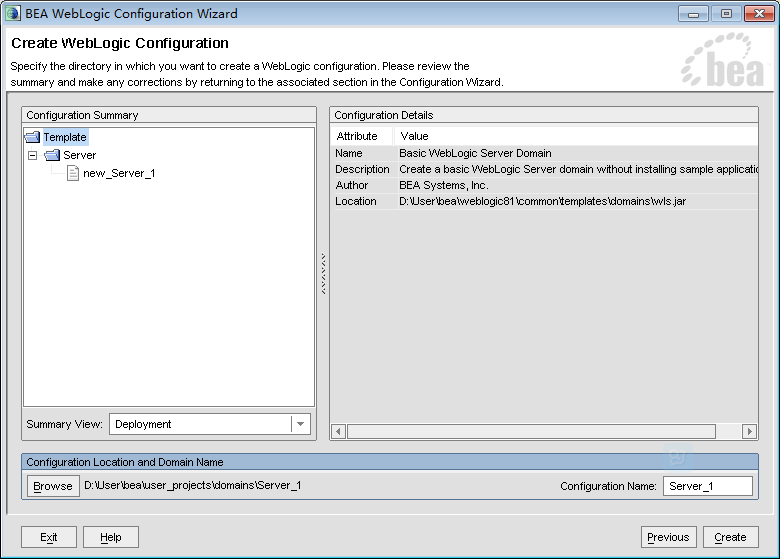
Task: Open the Summary View dropdown
Action: [299, 424]
